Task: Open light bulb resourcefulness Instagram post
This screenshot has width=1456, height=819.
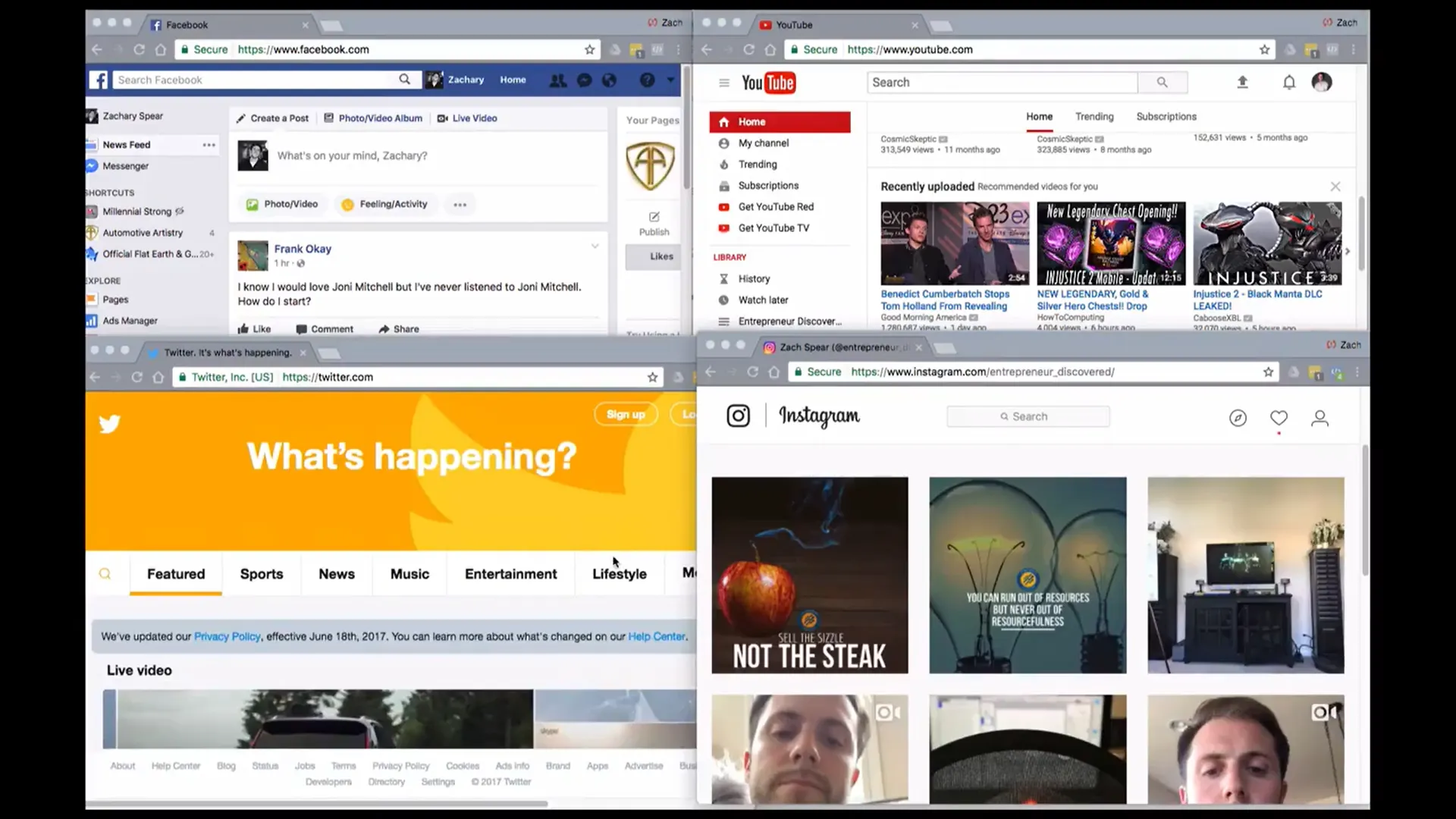Action: 1028,575
